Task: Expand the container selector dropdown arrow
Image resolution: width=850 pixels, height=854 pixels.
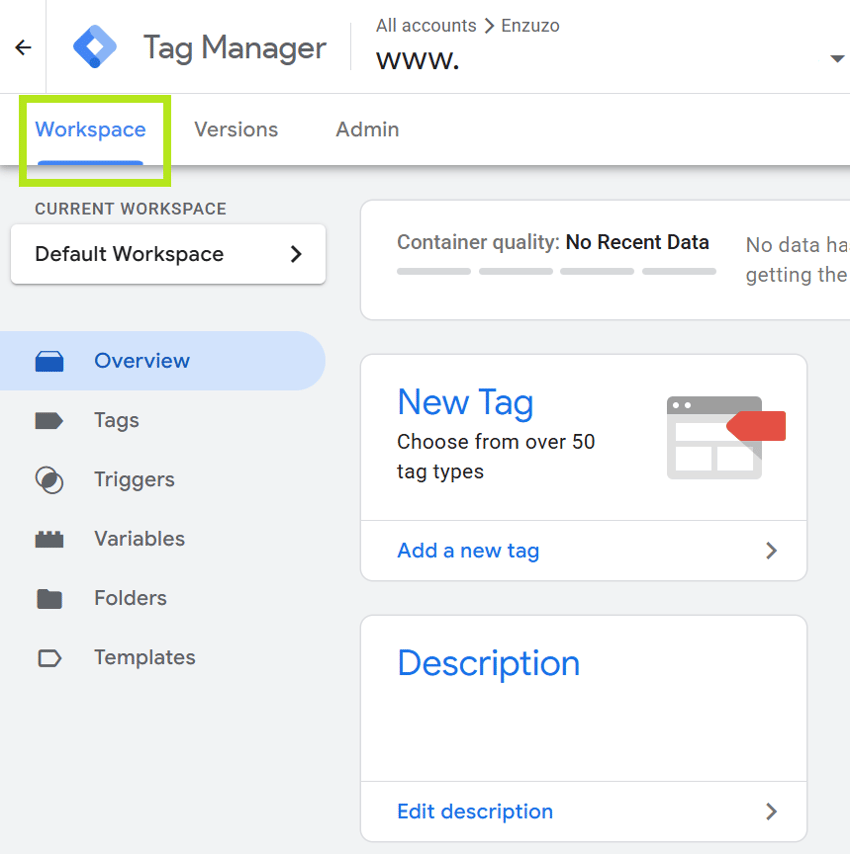Action: pos(837,58)
